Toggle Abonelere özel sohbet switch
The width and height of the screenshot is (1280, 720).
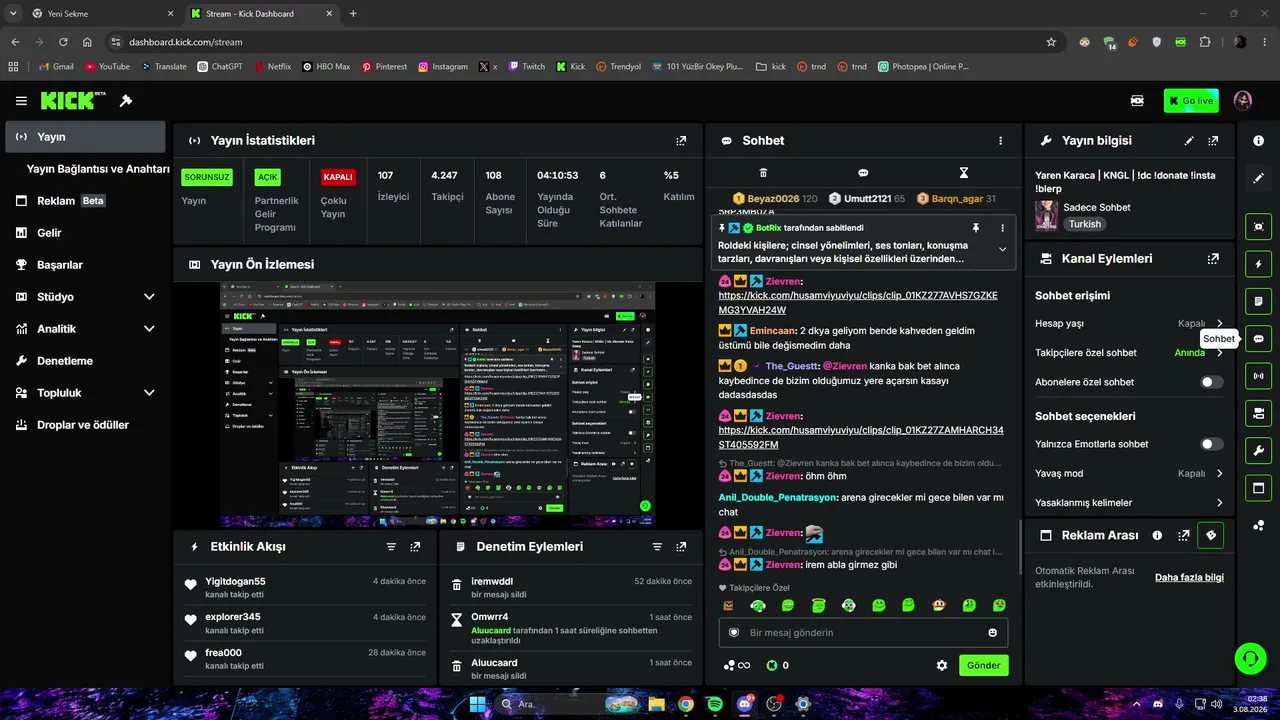[x=1211, y=382]
